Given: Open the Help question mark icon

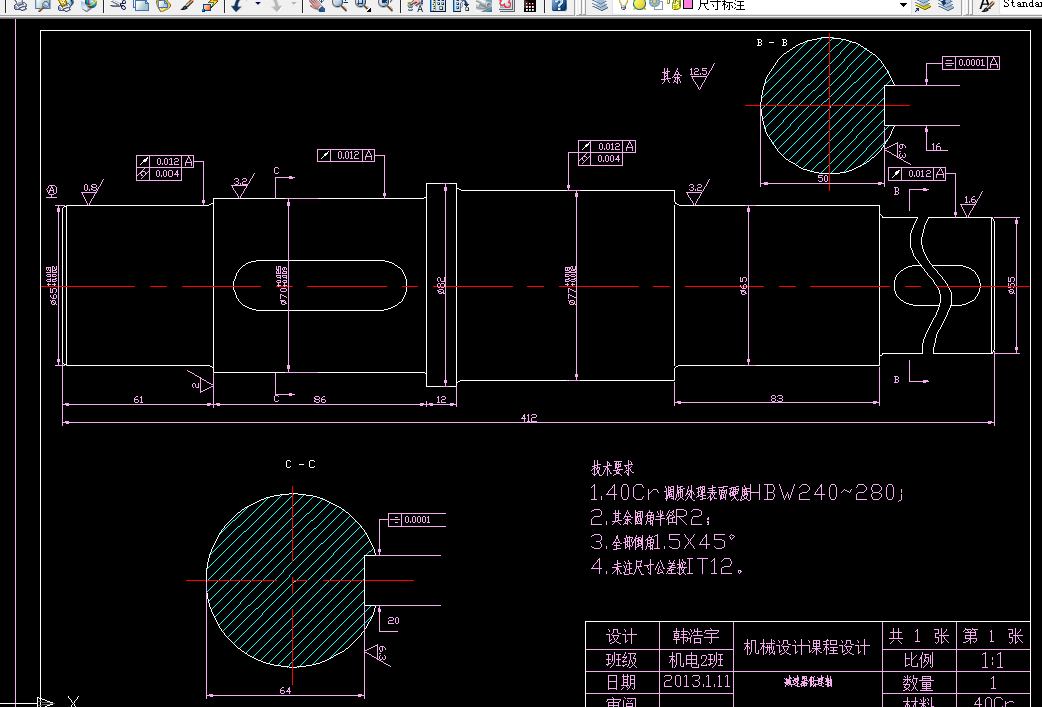Looking at the screenshot, I should [560, 5].
